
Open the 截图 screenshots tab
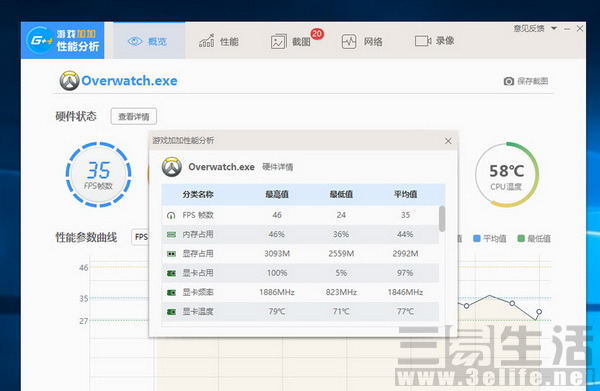[291, 41]
